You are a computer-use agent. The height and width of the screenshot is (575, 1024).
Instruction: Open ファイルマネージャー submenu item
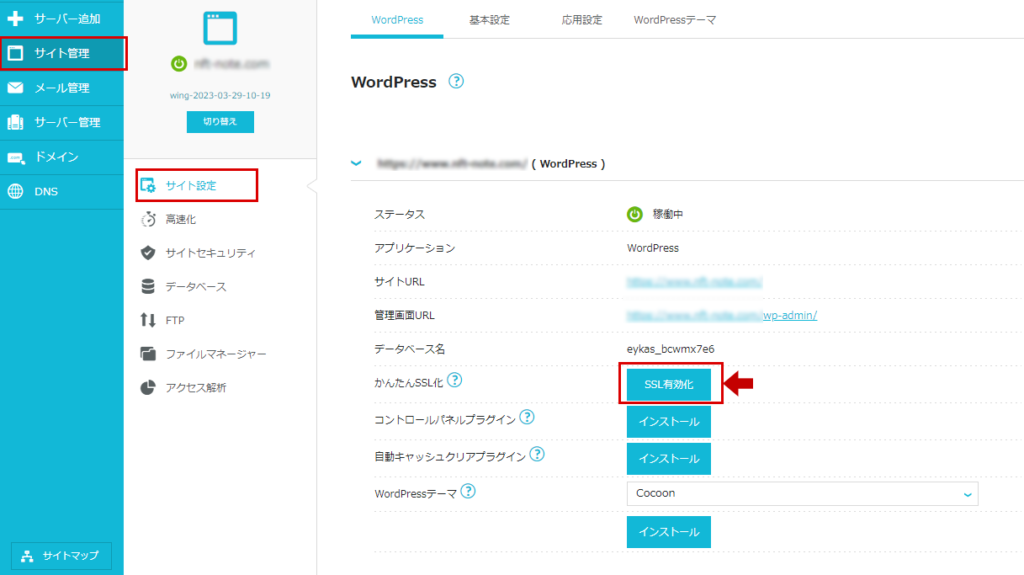point(216,354)
